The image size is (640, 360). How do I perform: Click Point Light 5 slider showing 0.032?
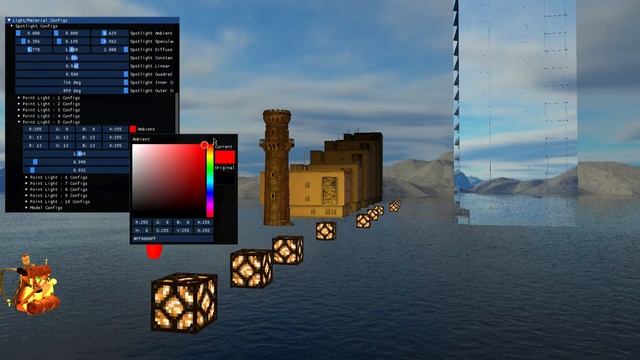click(x=76, y=170)
